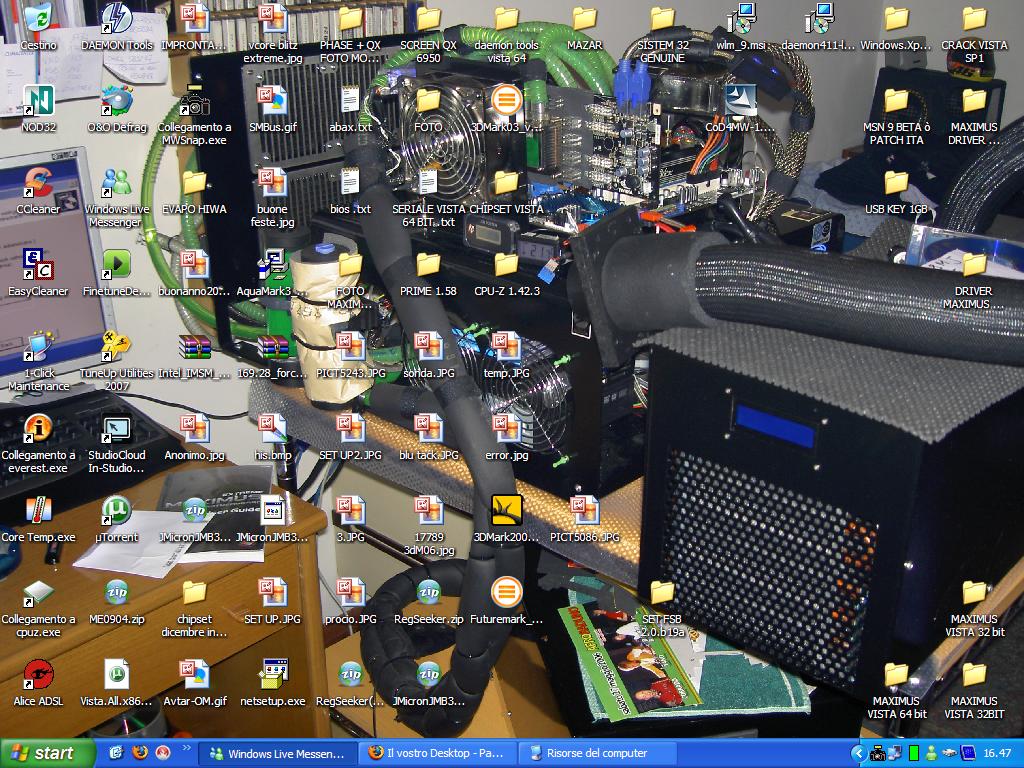Launch Firefox from the Quick Launch bar
Screen dimensions: 1024x768
coord(140,753)
